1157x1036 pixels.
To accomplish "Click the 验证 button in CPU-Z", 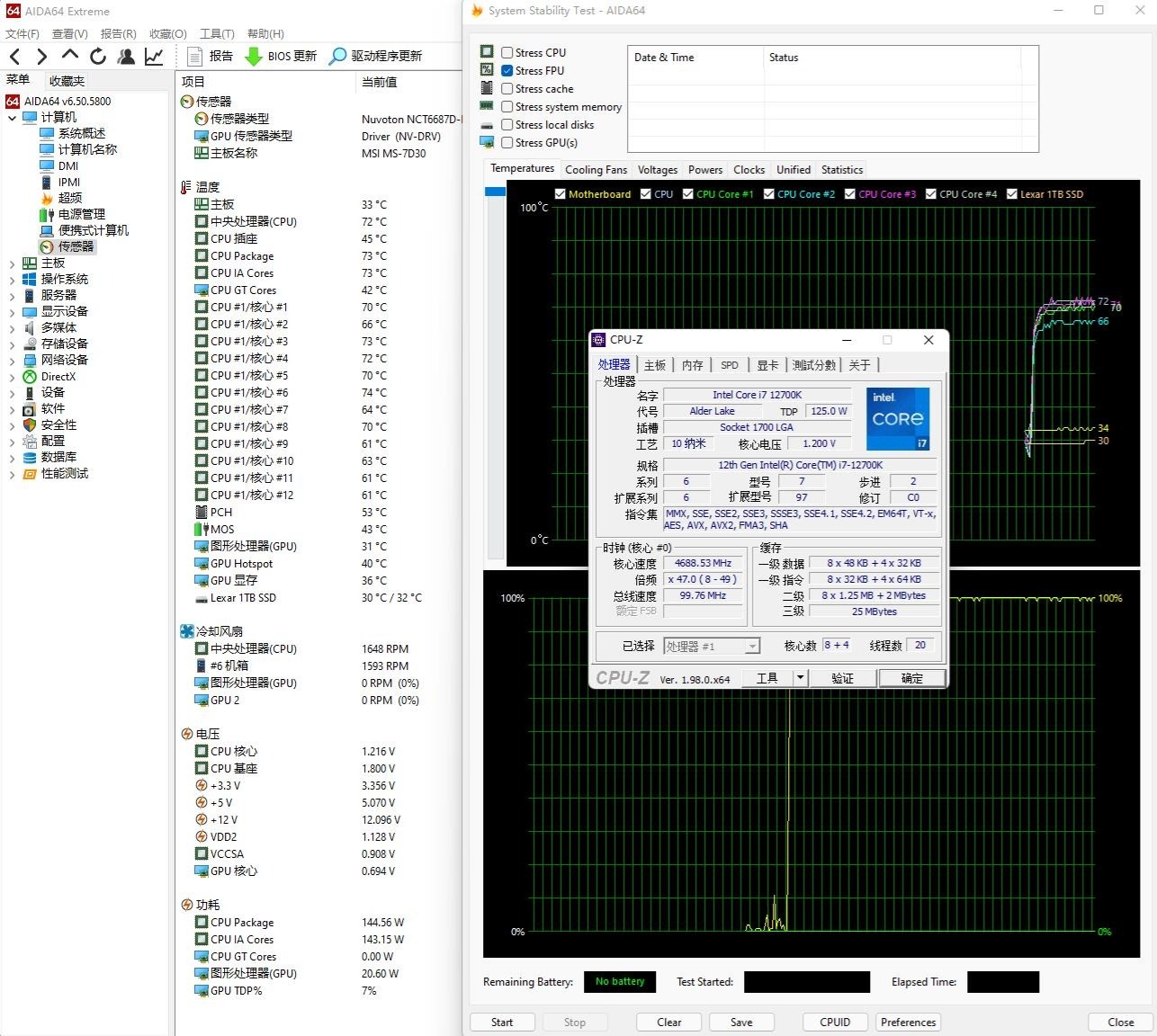I will coord(842,678).
